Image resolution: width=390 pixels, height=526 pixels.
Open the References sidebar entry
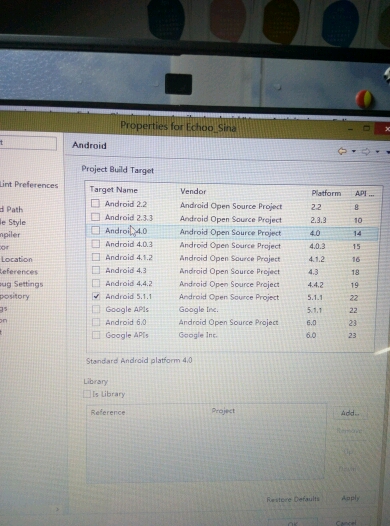point(19,271)
